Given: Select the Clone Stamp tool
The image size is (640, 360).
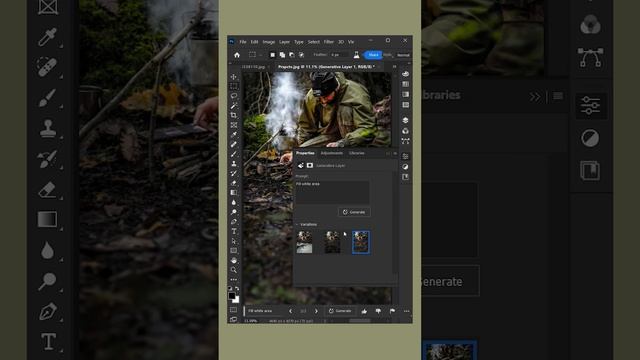Looking at the screenshot, I should click(x=234, y=164).
